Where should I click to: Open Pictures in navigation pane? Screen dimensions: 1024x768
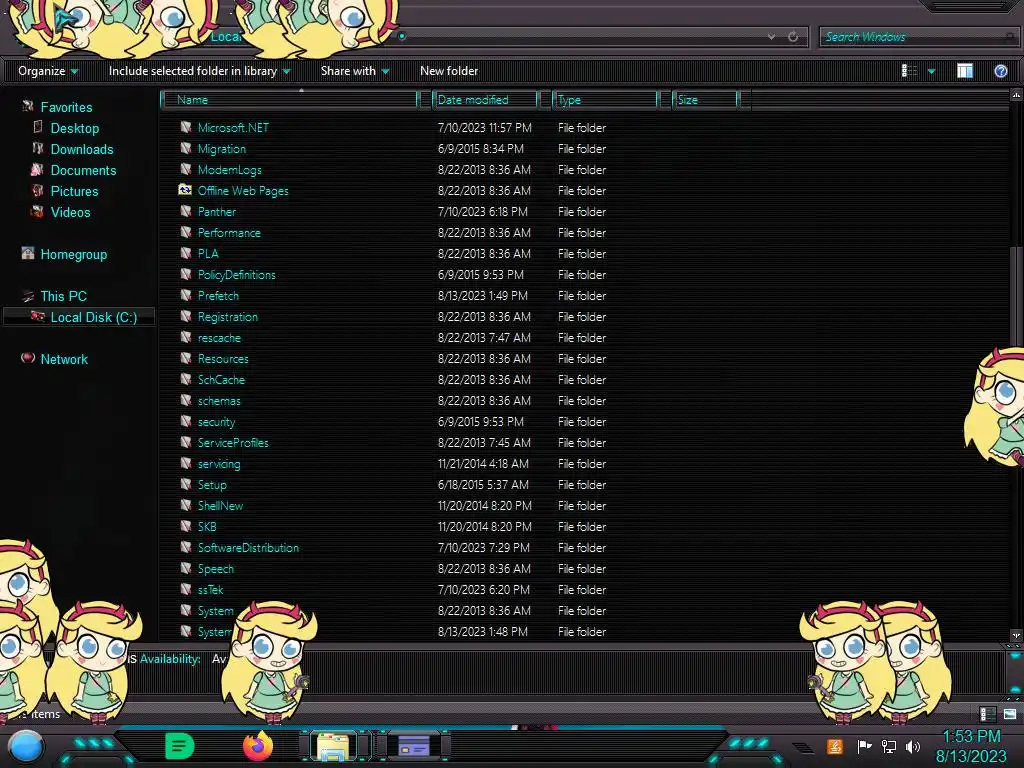(74, 191)
